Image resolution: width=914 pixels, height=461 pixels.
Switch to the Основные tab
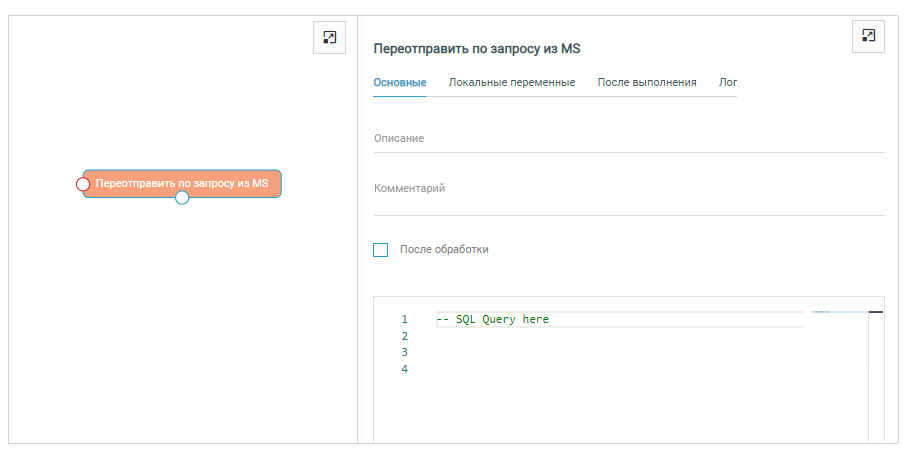click(400, 82)
